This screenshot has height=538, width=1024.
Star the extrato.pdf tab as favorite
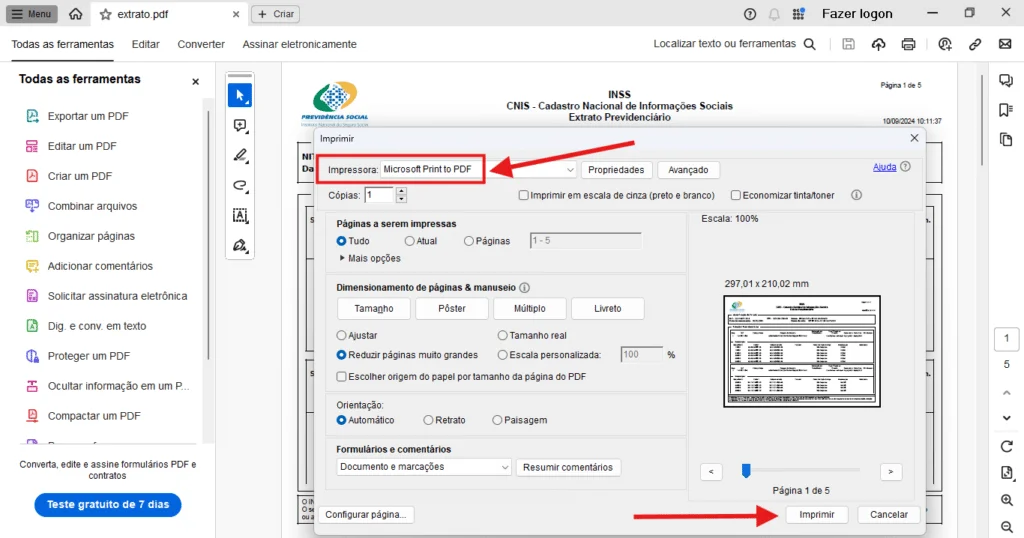point(105,14)
